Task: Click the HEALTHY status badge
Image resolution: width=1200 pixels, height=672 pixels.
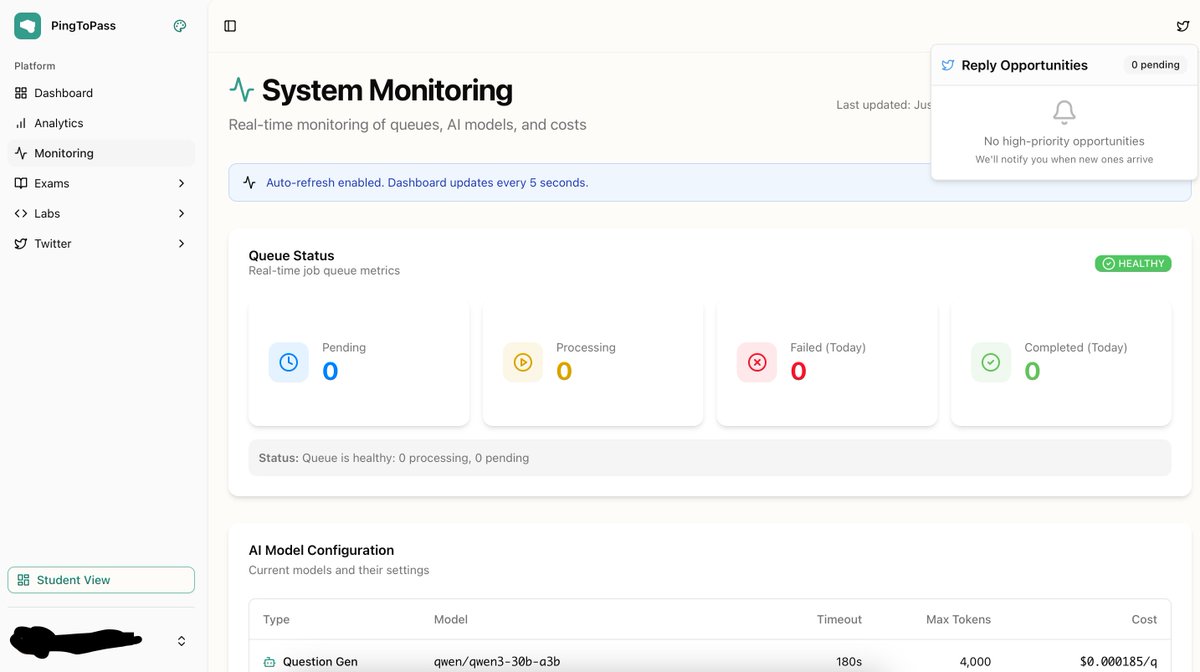Action: click(x=1133, y=264)
